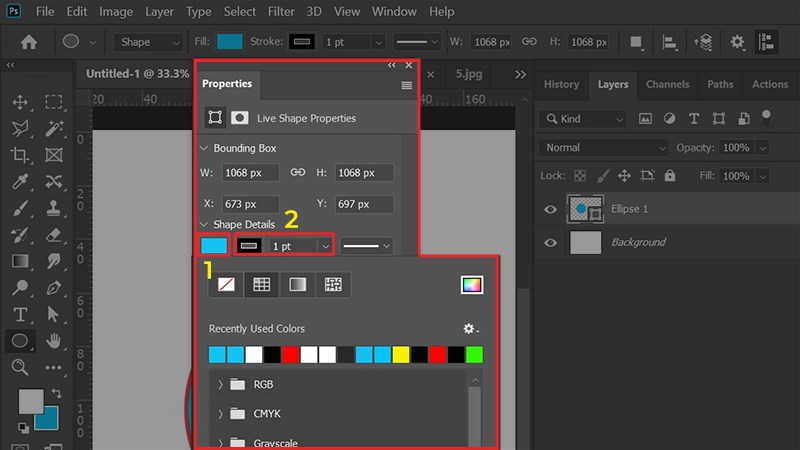This screenshot has width=800, height=450.
Task: Select the Zoom tool
Action: click(19, 367)
